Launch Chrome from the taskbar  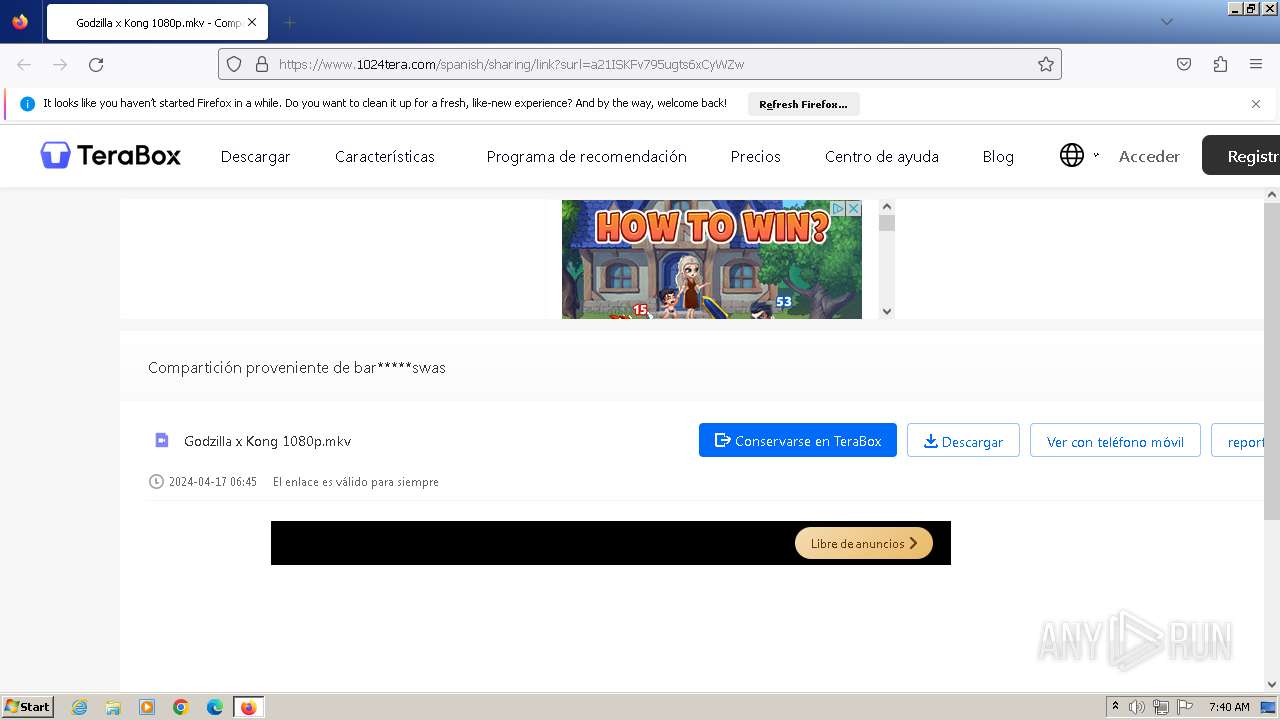[181, 707]
